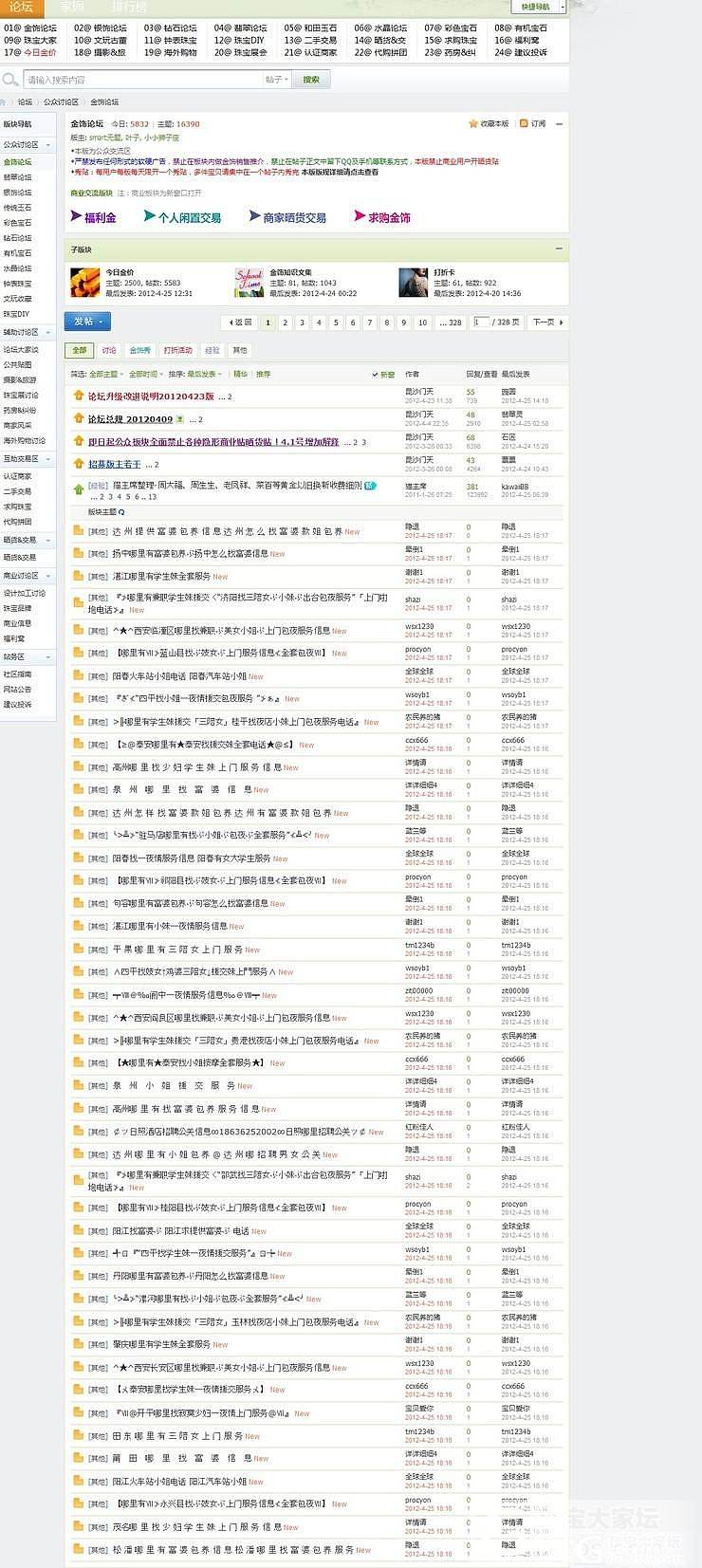This screenshot has width=702, height=1568.
Task: Switch to the 论坛 top tab
Action: [x=21, y=7]
